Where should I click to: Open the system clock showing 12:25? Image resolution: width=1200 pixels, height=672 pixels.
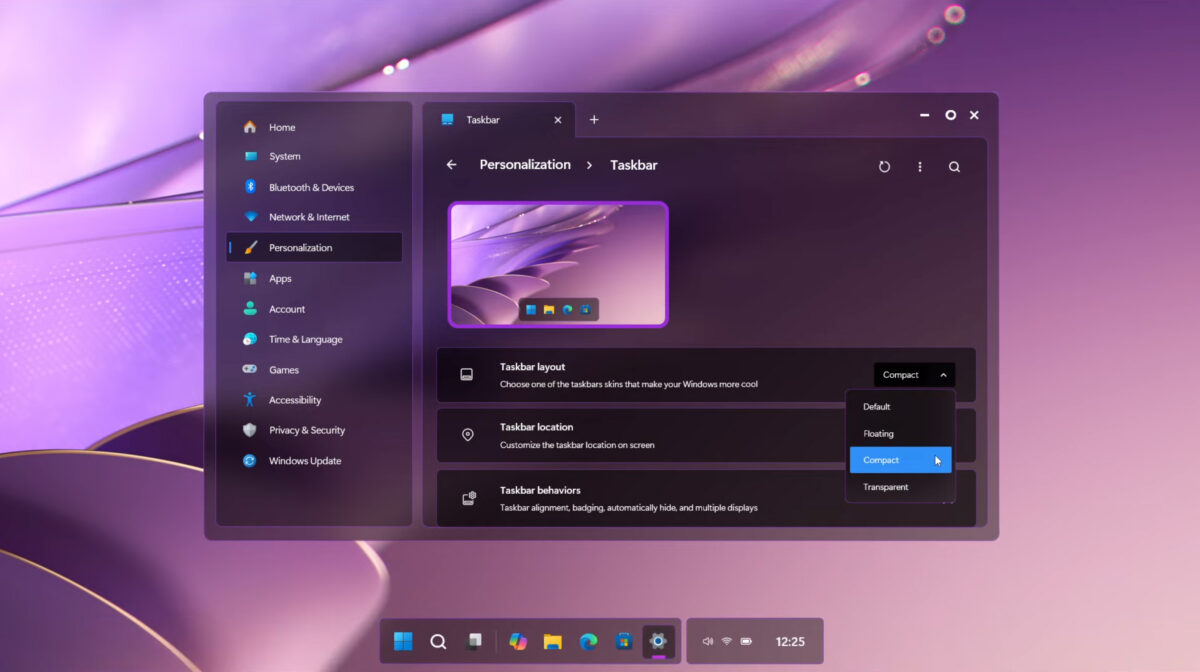(790, 641)
